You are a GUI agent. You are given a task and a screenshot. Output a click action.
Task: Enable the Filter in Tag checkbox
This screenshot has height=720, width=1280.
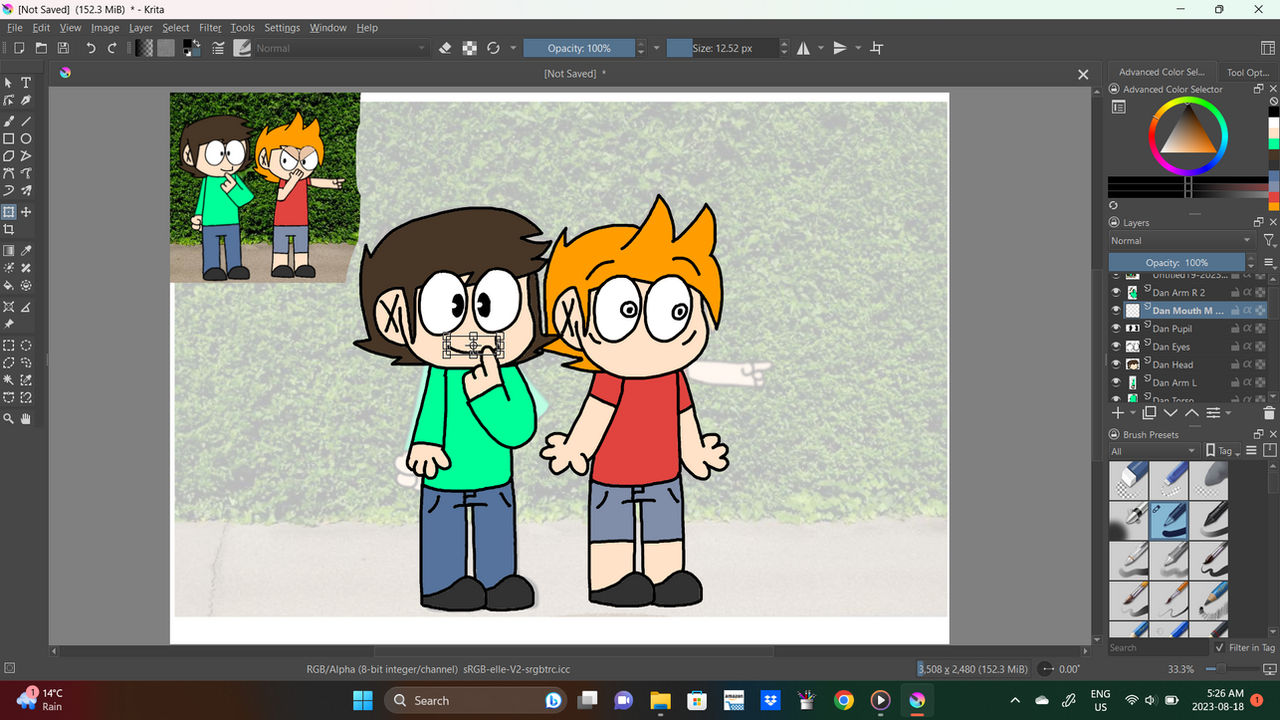(1219, 648)
